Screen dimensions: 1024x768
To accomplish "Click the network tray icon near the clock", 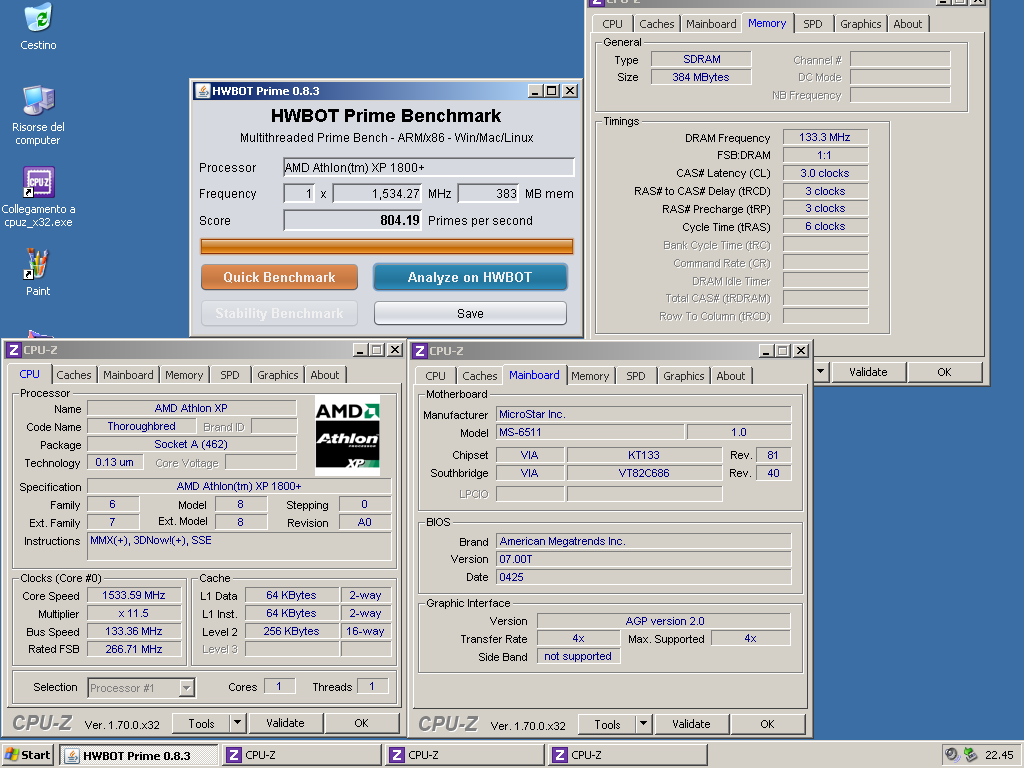I will point(970,755).
